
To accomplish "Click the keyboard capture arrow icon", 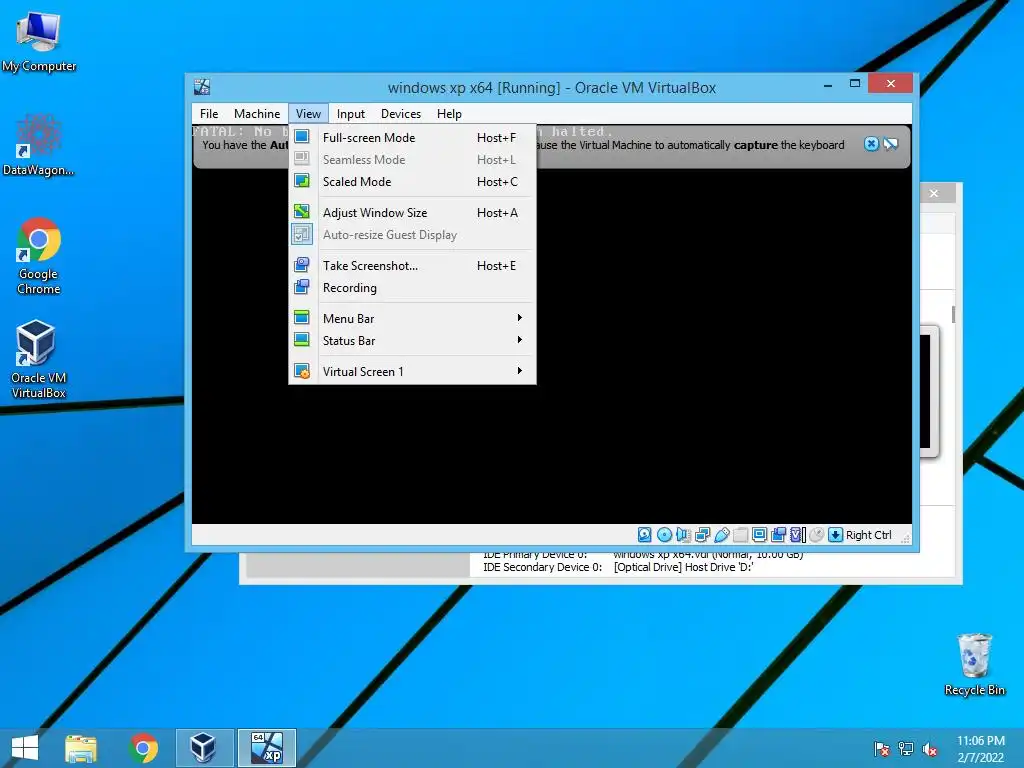I will click(x=835, y=535).
